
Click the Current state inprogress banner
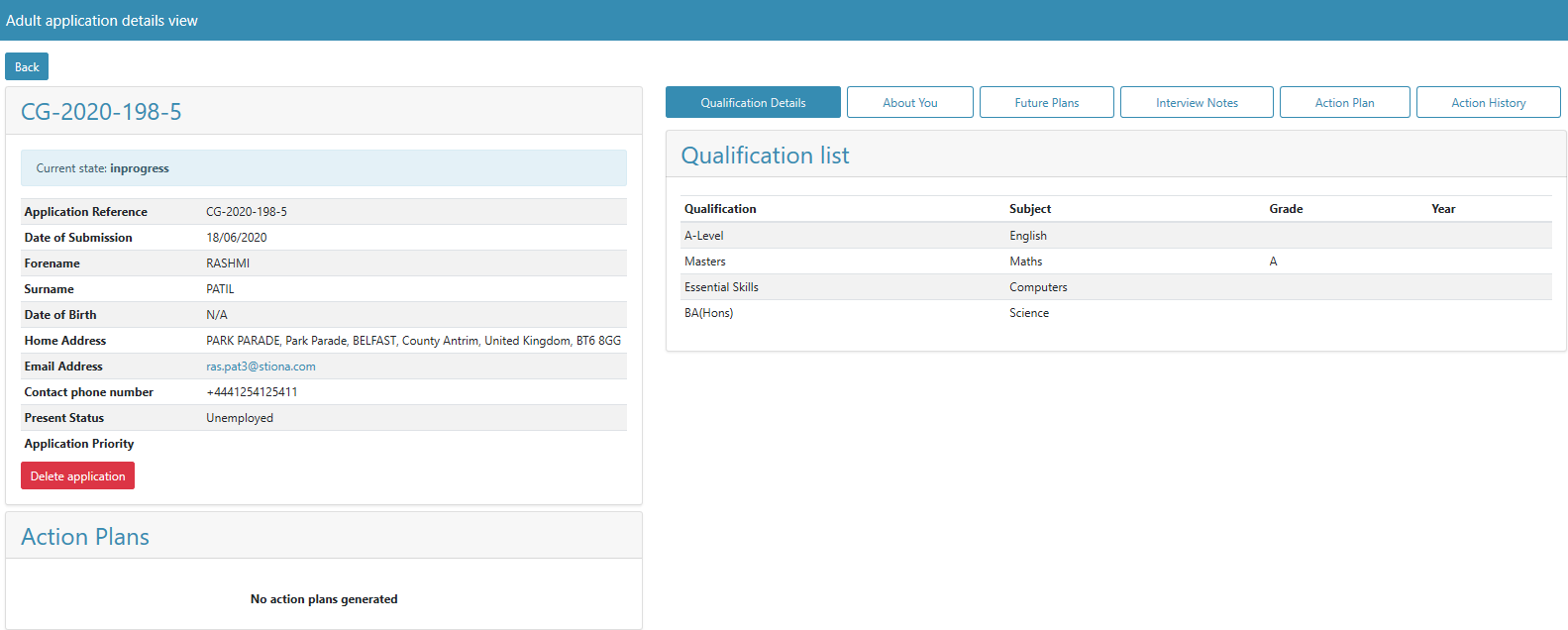(x=324, y=168)
